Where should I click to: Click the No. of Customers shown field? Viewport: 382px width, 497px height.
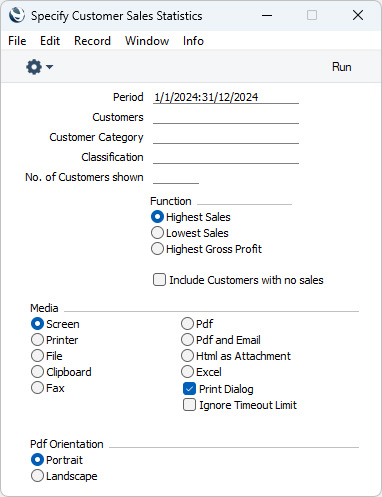tap(176, 177)
